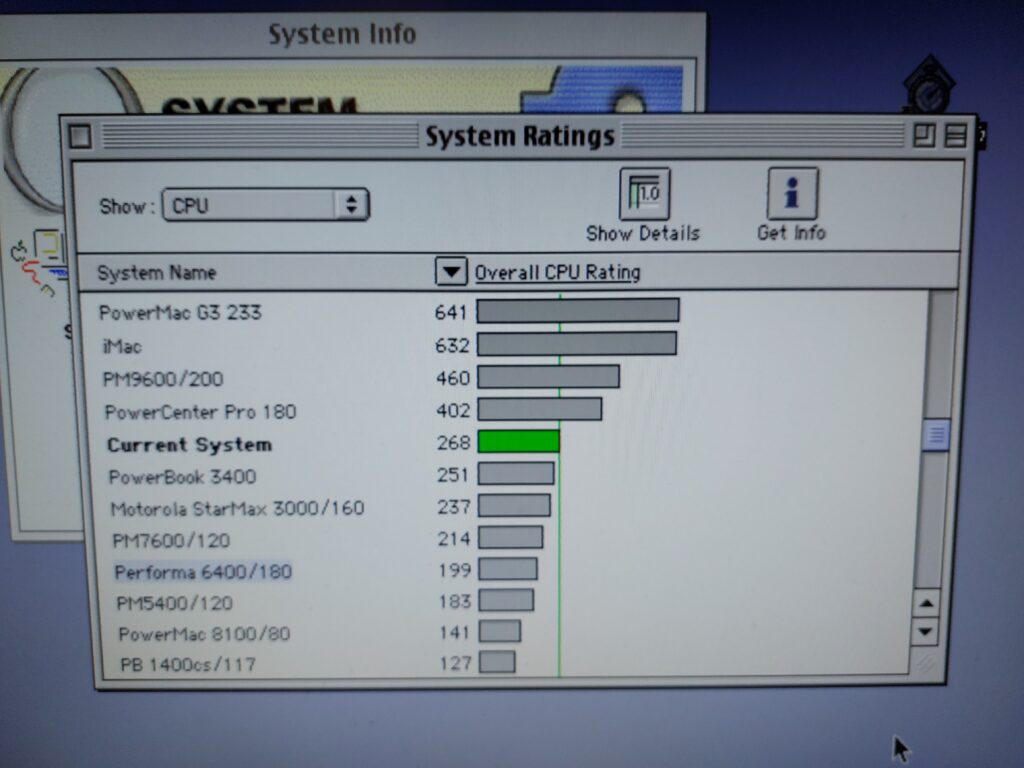Select the PM9600/200 row
Viewport: 1024px width, 768px height.
point(503,378)
